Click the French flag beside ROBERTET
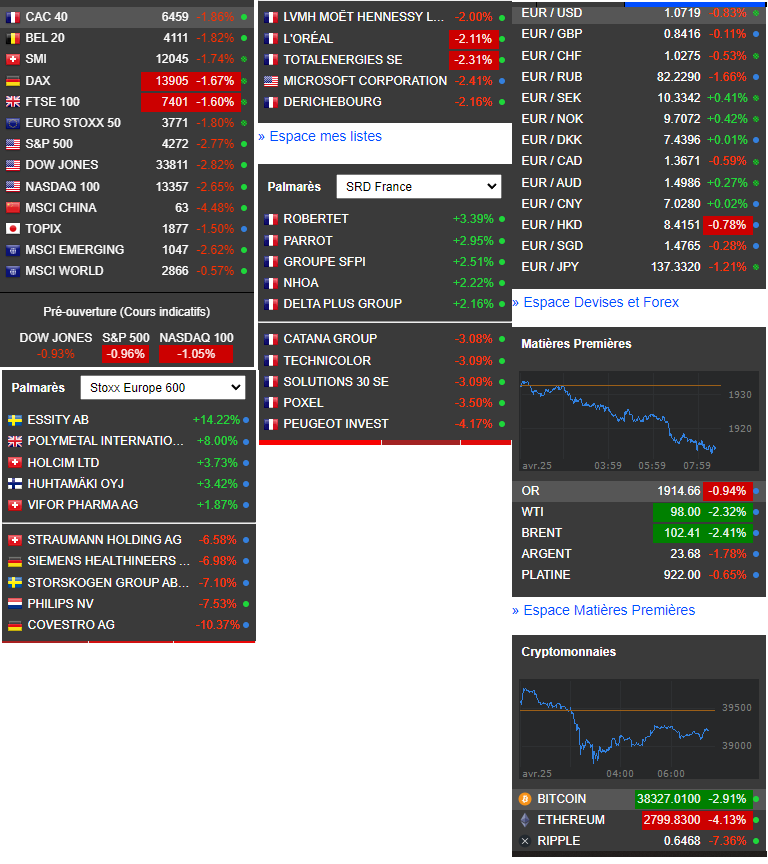Screen dimensions: 768x864 271,219
